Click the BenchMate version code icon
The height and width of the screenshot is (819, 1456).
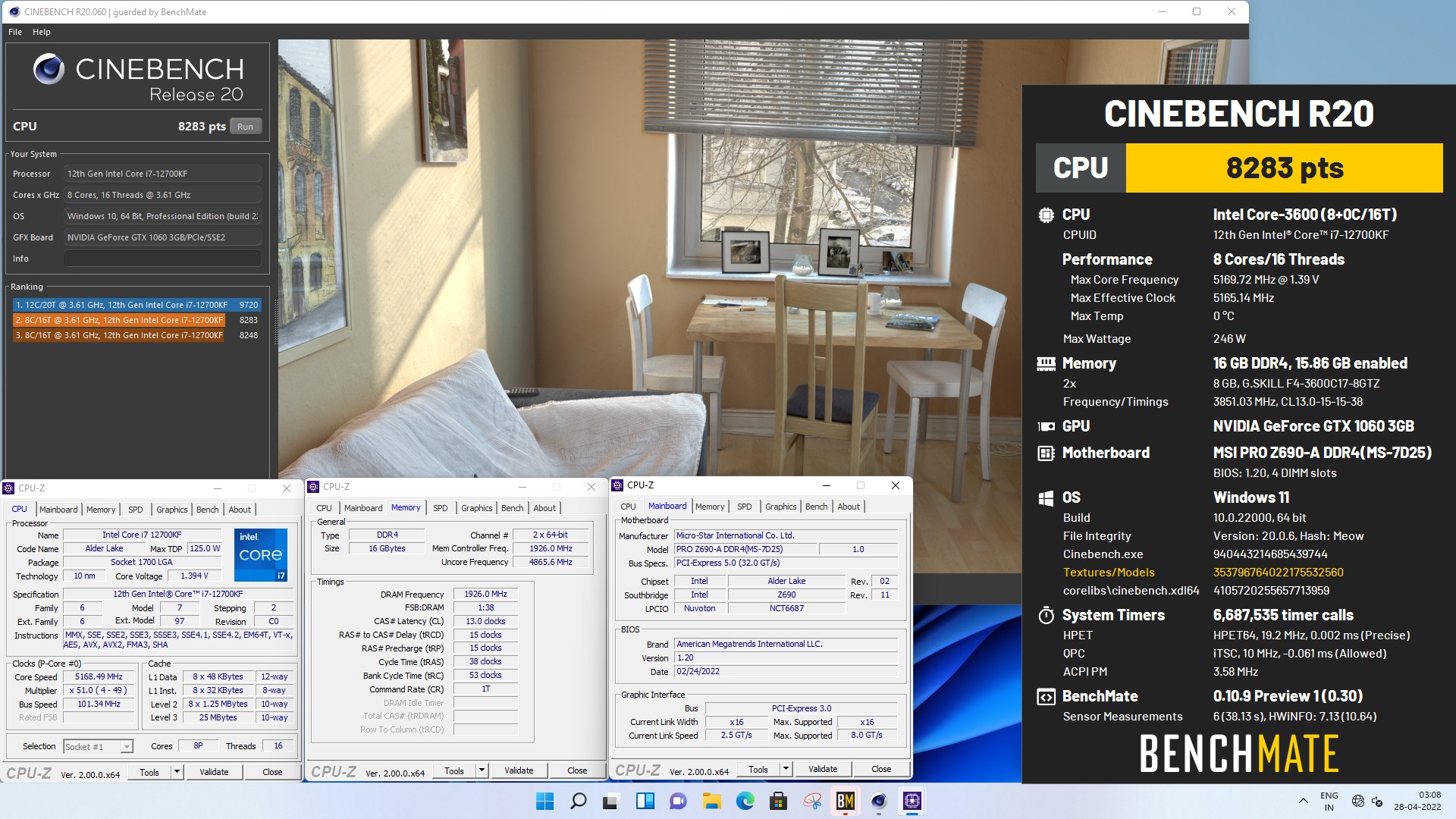click(1046, 696)
